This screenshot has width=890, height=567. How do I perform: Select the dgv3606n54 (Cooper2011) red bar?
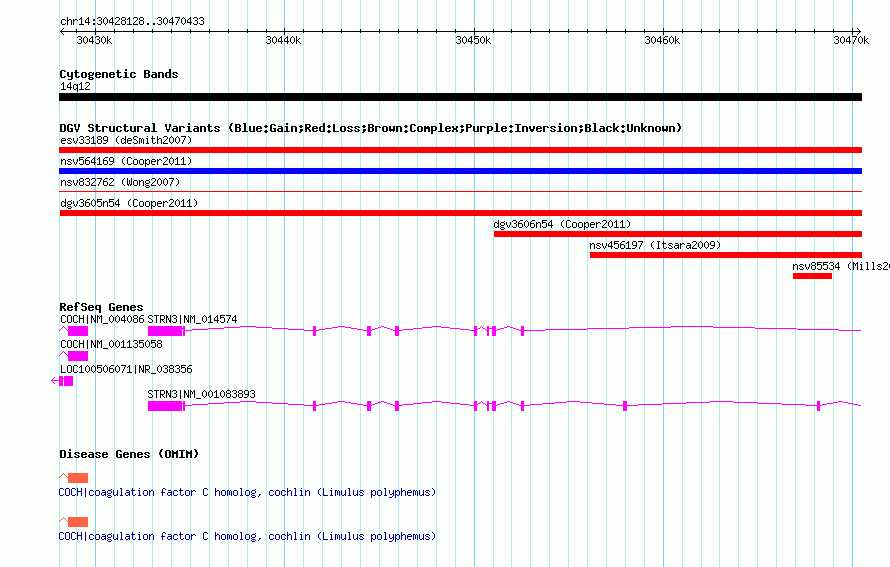(x=678, y=234)
